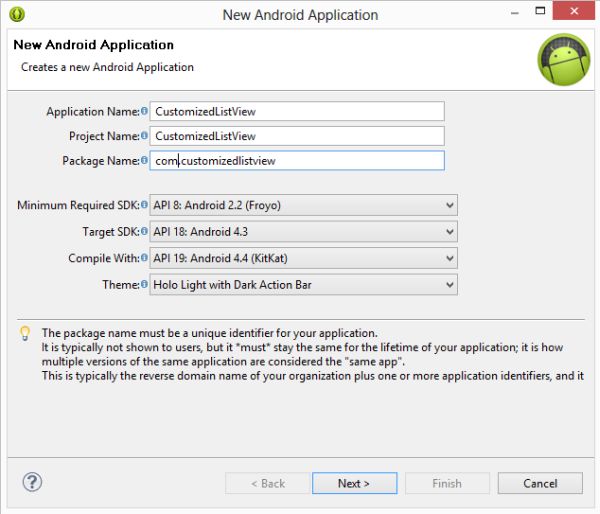The width and height of the screenshot is (600, 514).
Task: Click the info icon beside Application Name
Action: [144, 111]
